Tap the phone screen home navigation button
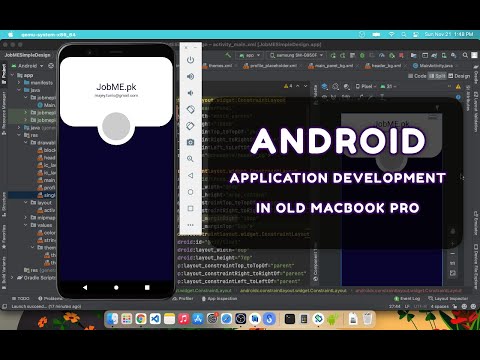480x360 pixels. (x=116, y=287)
